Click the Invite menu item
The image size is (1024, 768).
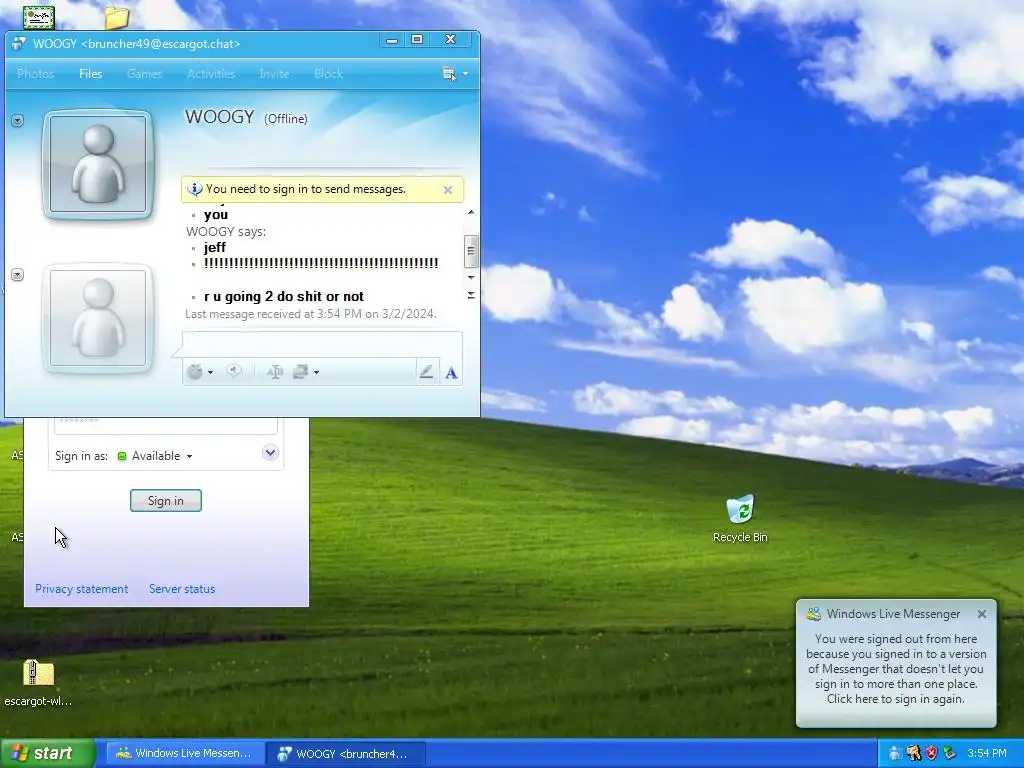274,74
